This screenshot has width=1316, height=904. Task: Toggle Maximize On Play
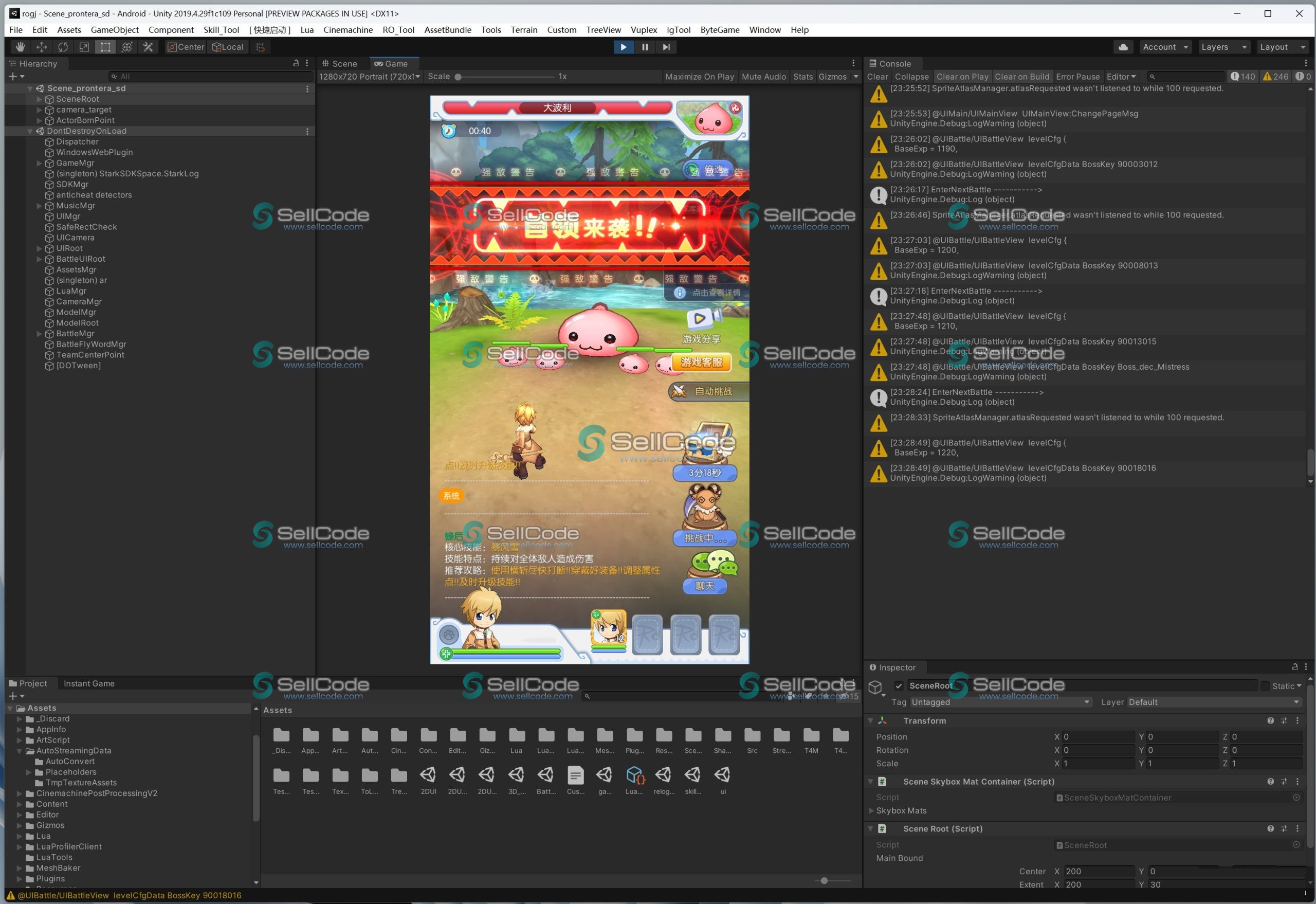(x=699, y=77)
